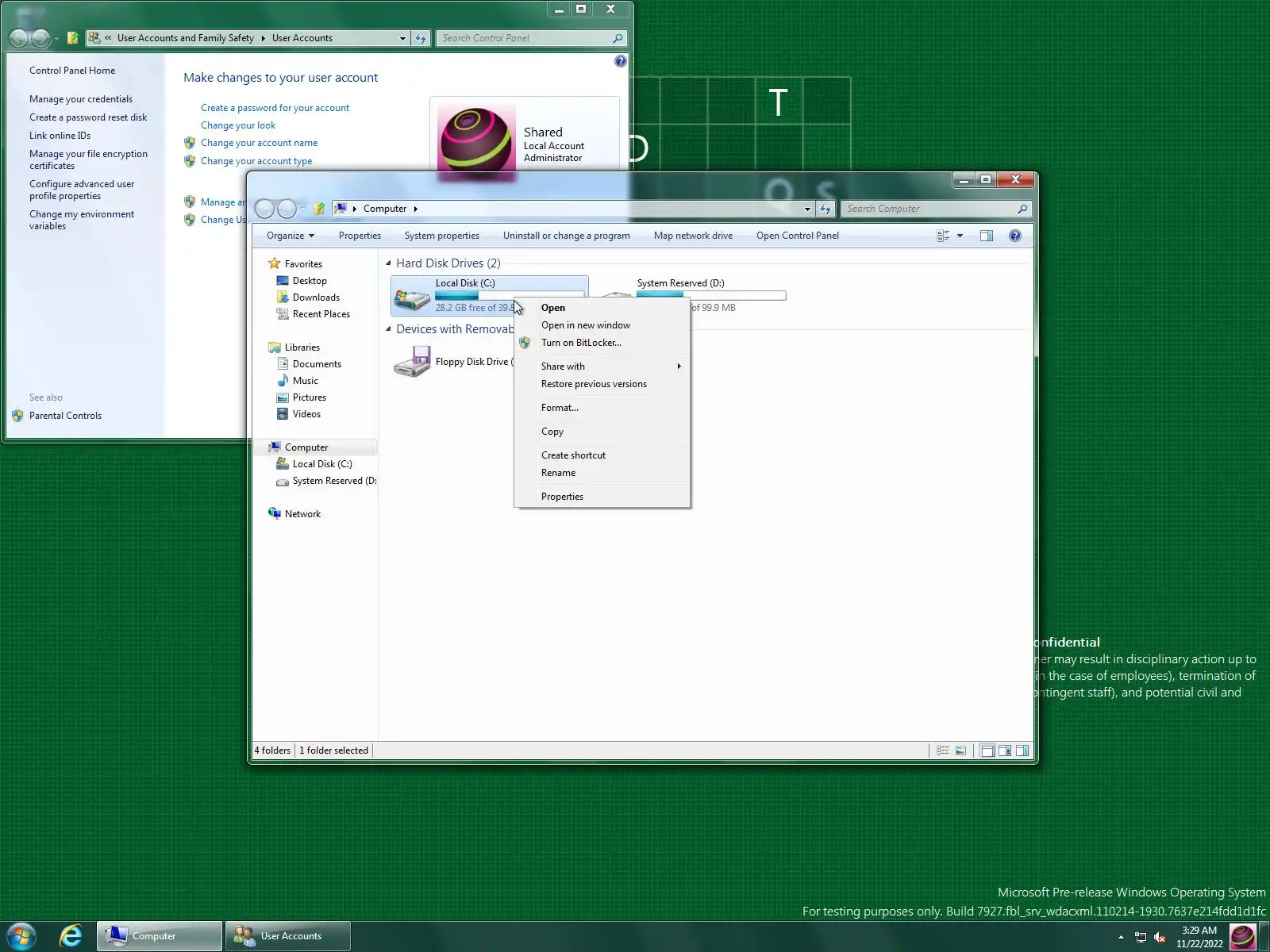Toggle the preview pane icon
Image resolution: width=1270 pixels, height=952 pixels.
(987, 236)
